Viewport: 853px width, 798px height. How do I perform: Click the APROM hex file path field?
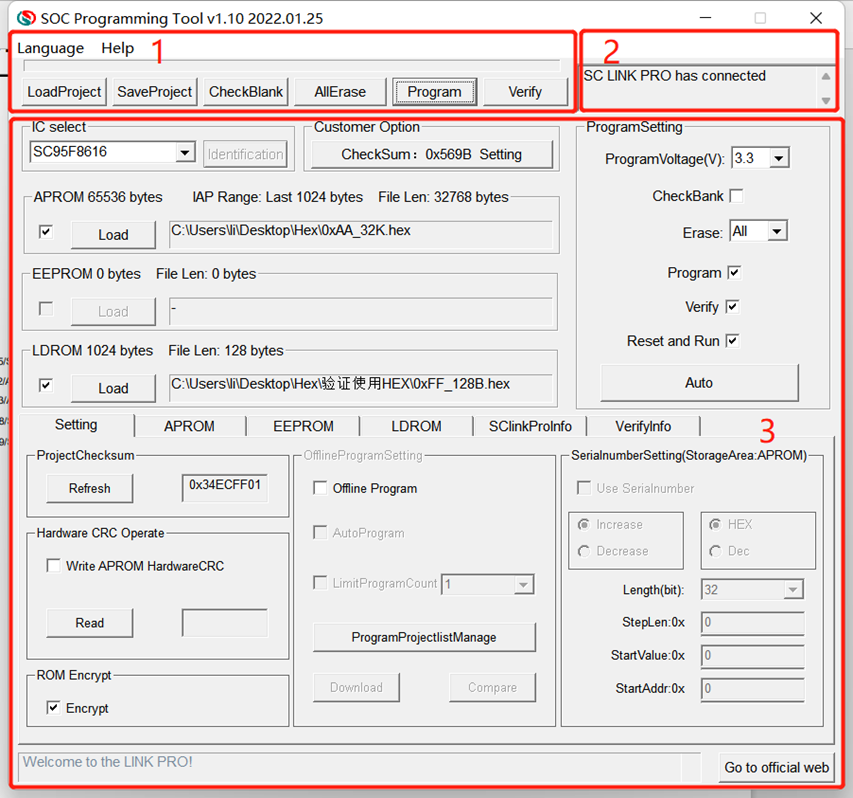360,234
